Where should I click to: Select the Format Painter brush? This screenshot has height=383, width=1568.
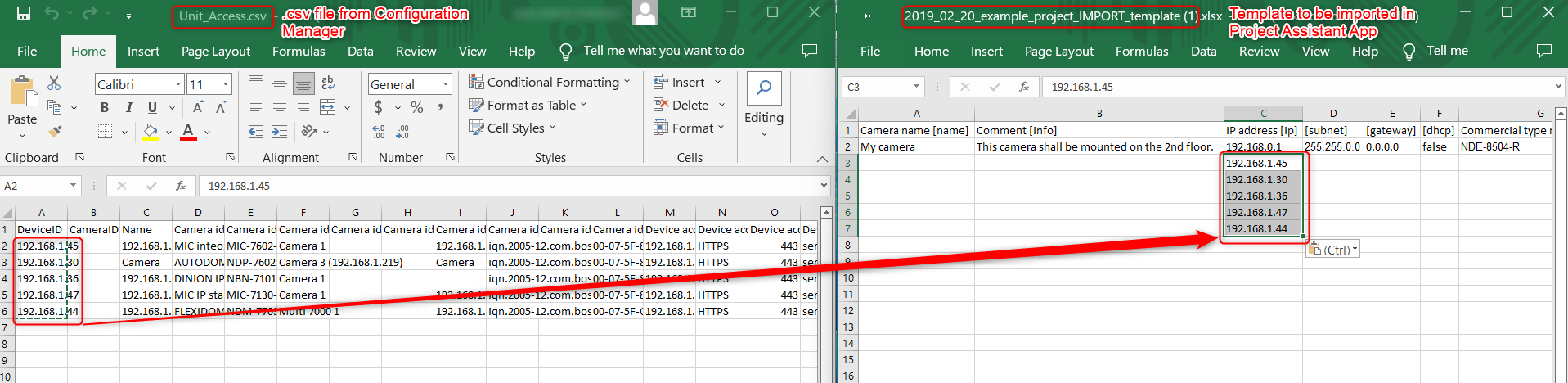tap(55, 132)
